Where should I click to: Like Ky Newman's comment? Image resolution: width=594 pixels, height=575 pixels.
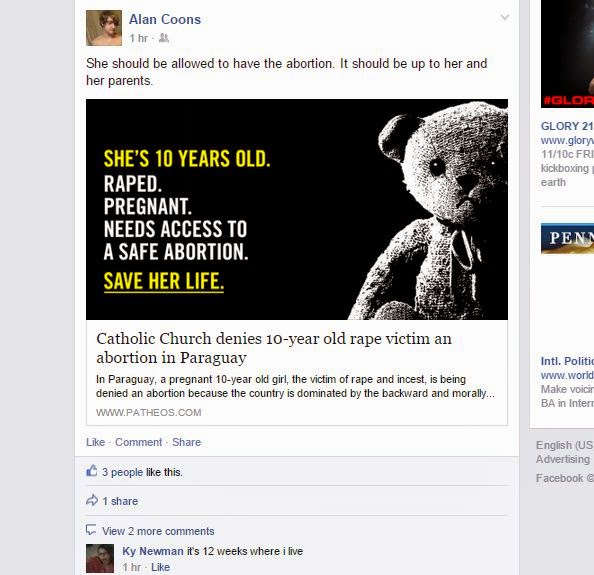click(160, 567)
